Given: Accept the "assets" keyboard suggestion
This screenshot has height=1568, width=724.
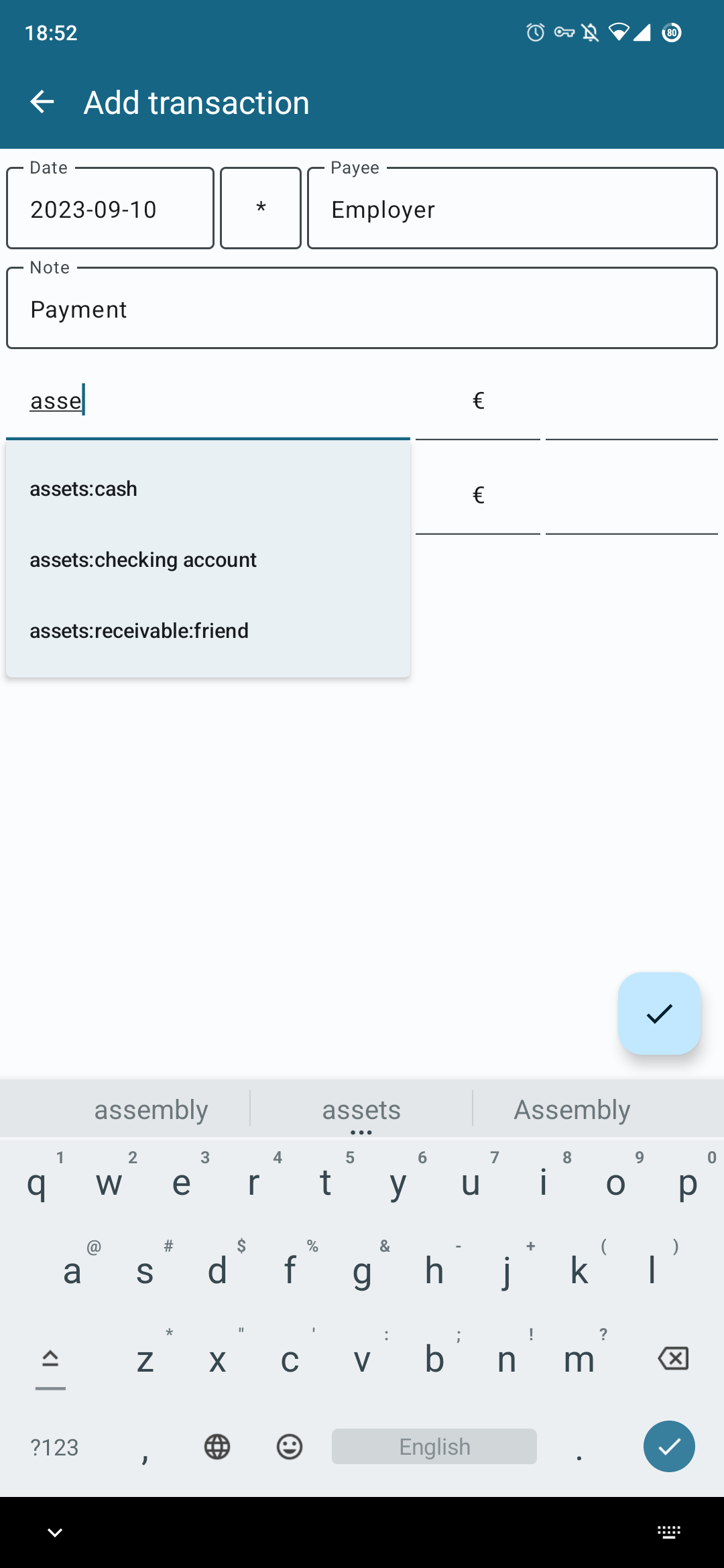Looking at the screenshot, I should coord(361,1110).
